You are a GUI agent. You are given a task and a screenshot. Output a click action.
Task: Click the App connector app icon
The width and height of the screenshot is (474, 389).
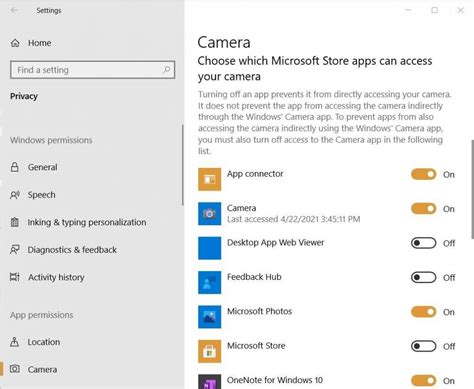pyautogui.click(x=209, y=179)
